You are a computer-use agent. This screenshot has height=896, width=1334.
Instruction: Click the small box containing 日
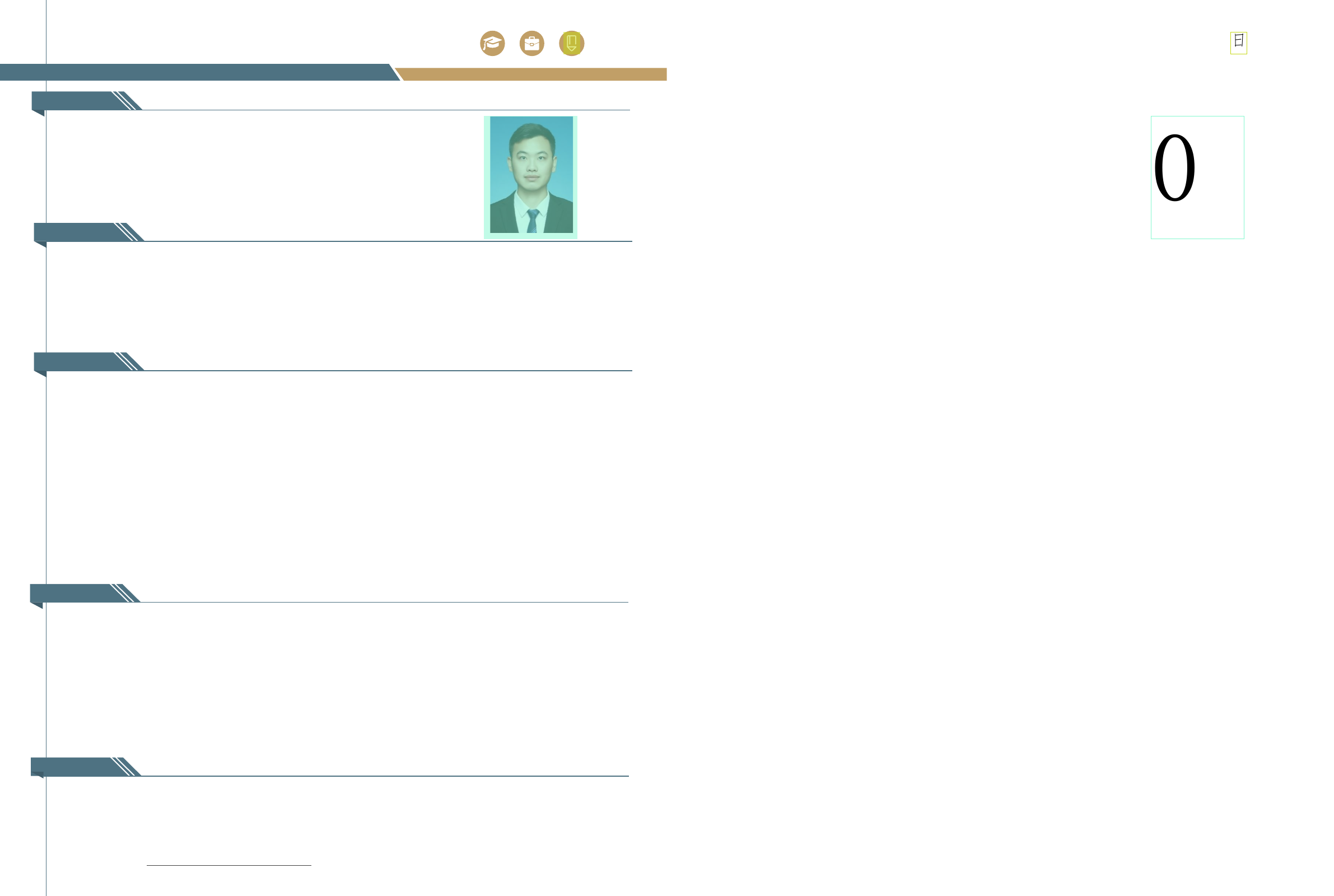[x=1239, y=43]
